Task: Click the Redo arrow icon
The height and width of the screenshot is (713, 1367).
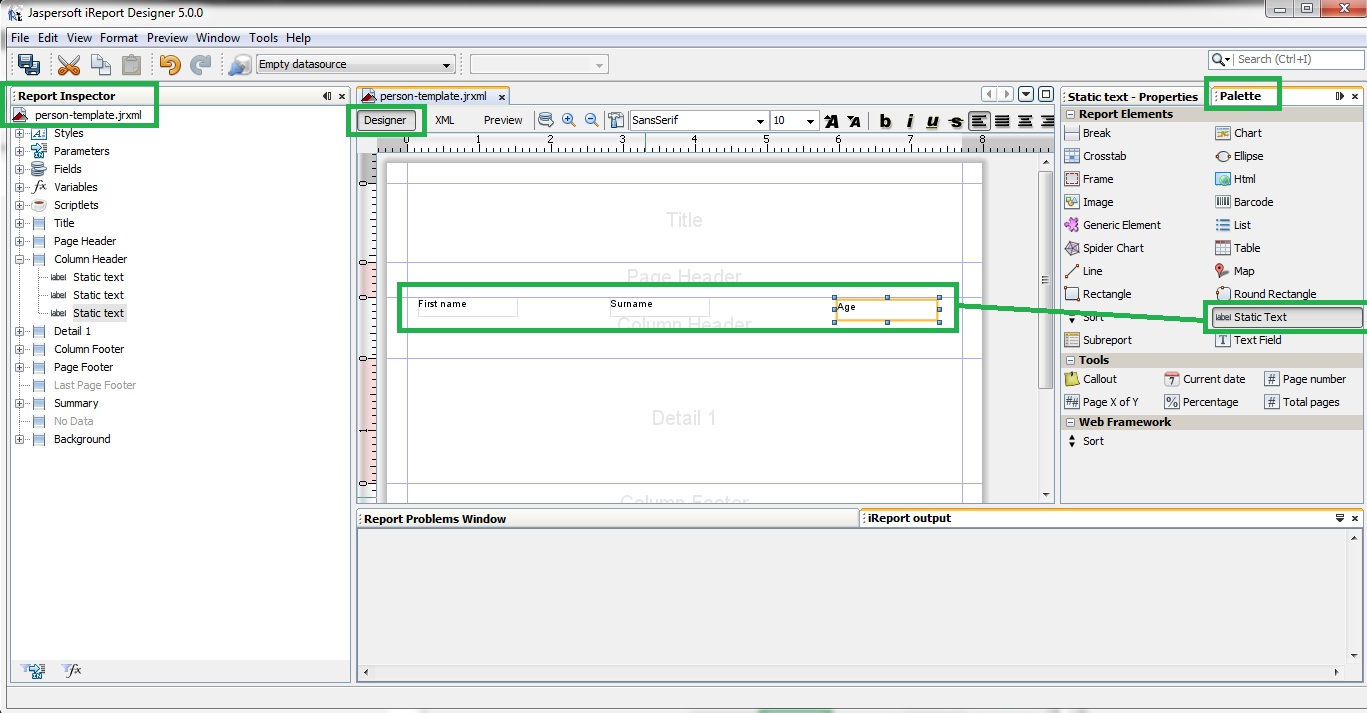Action: tap(202, 65)
